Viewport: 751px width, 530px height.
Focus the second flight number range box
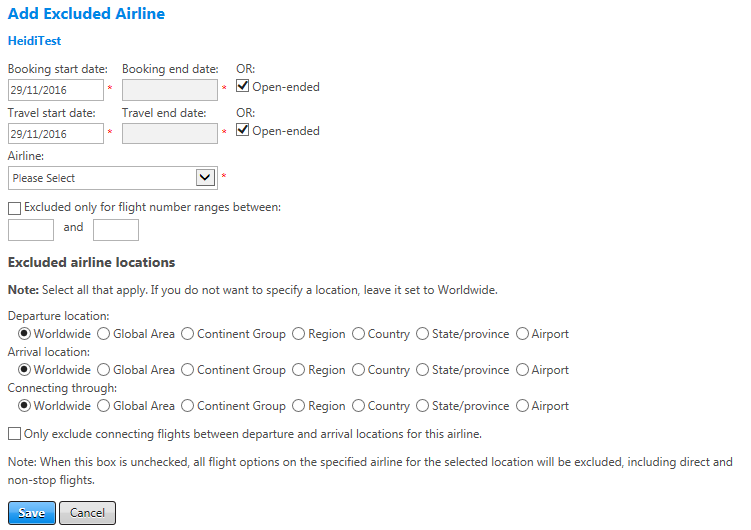tap(116, 230)
